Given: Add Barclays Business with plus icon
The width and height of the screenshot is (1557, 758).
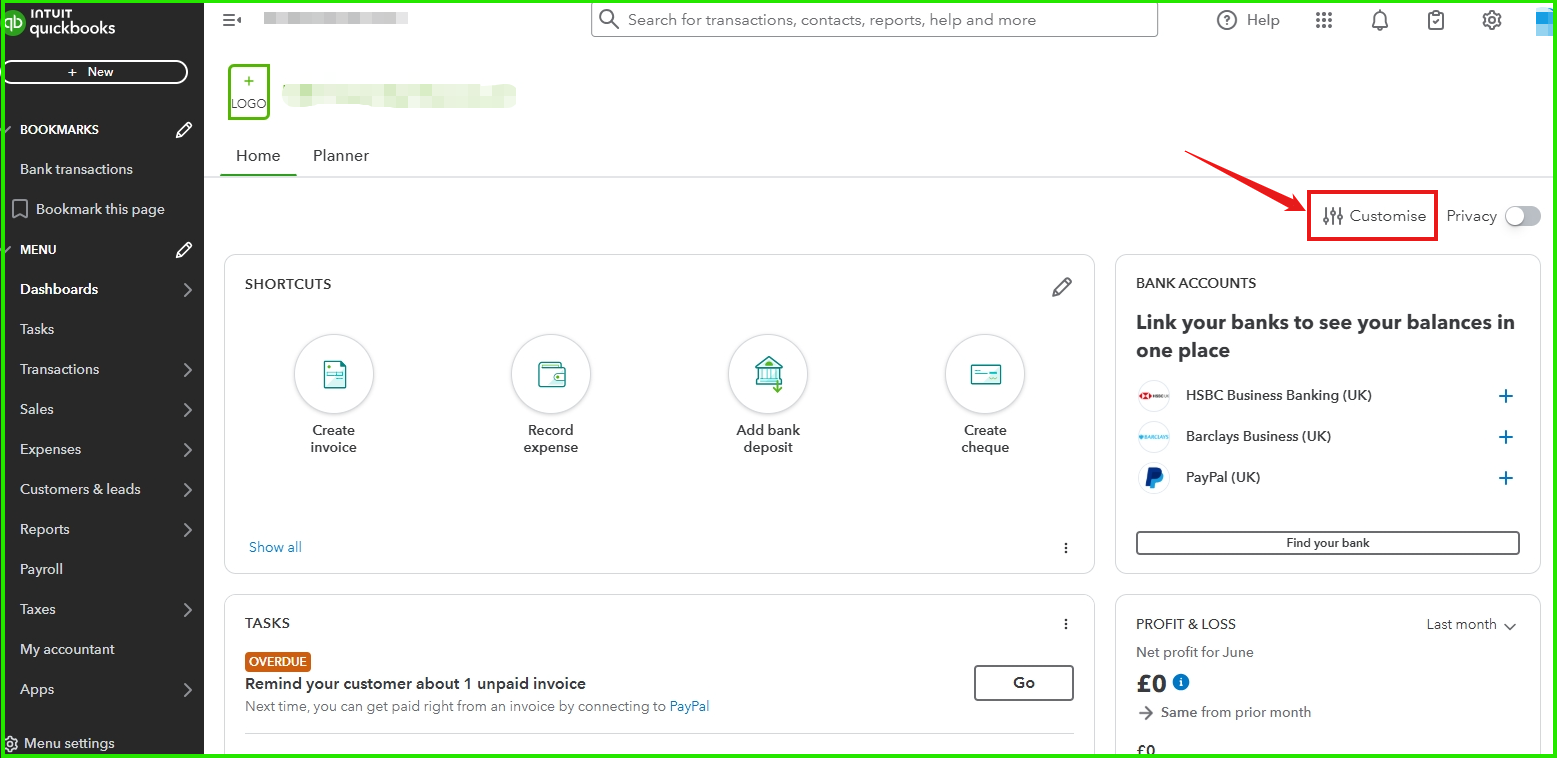Looking at the screenshot, I should [1506, 437].
